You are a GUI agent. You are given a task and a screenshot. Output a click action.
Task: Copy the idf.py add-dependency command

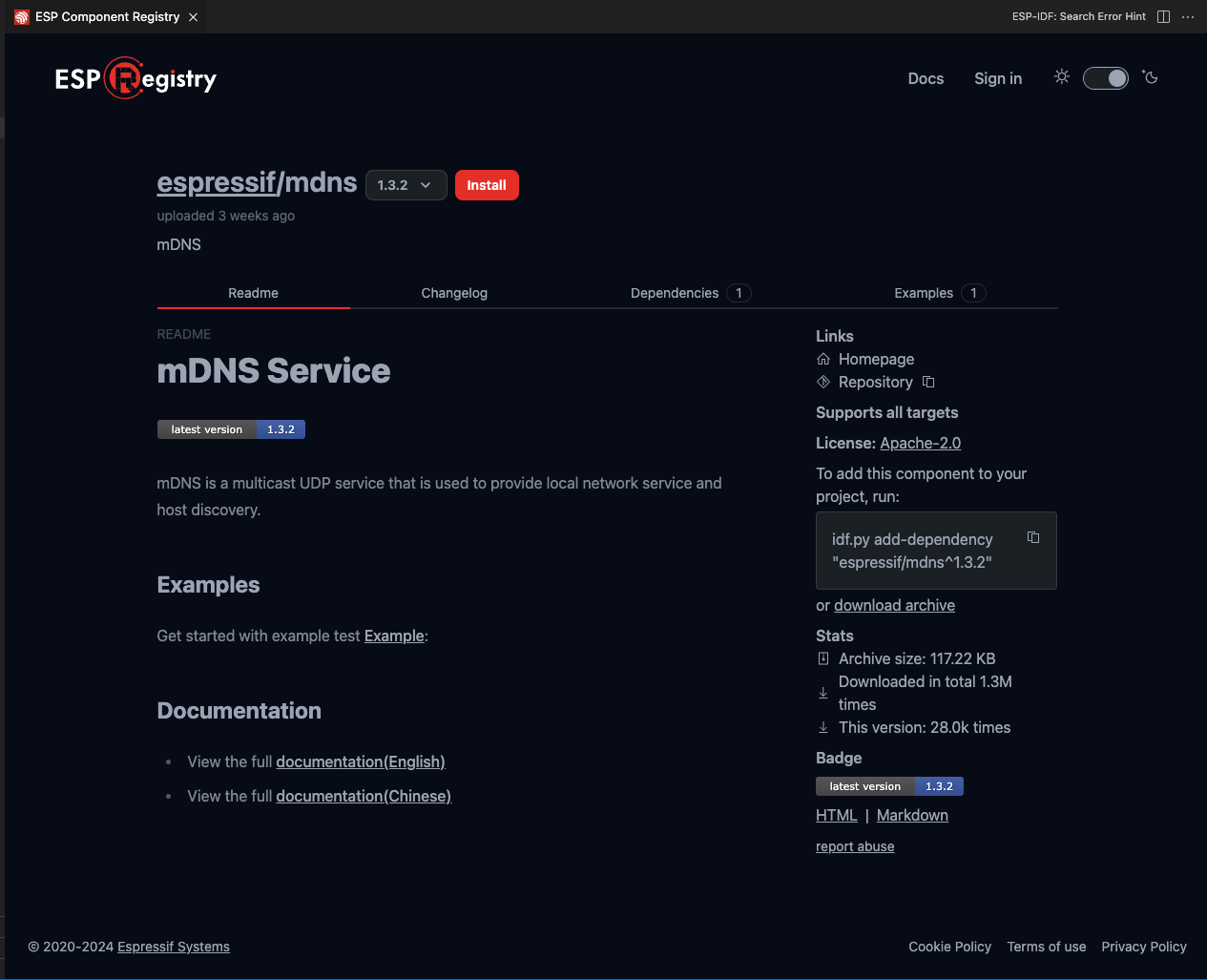coord(1033,537)
